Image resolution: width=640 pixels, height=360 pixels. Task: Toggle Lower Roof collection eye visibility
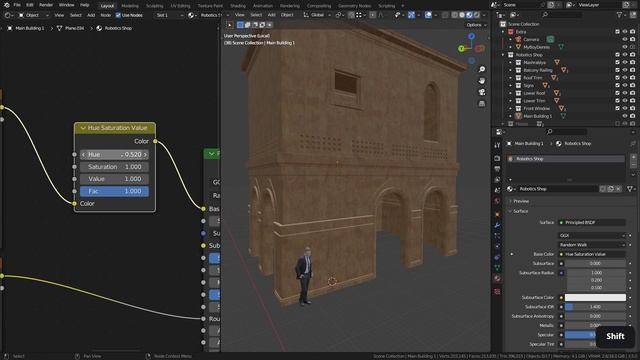point(624,93)
